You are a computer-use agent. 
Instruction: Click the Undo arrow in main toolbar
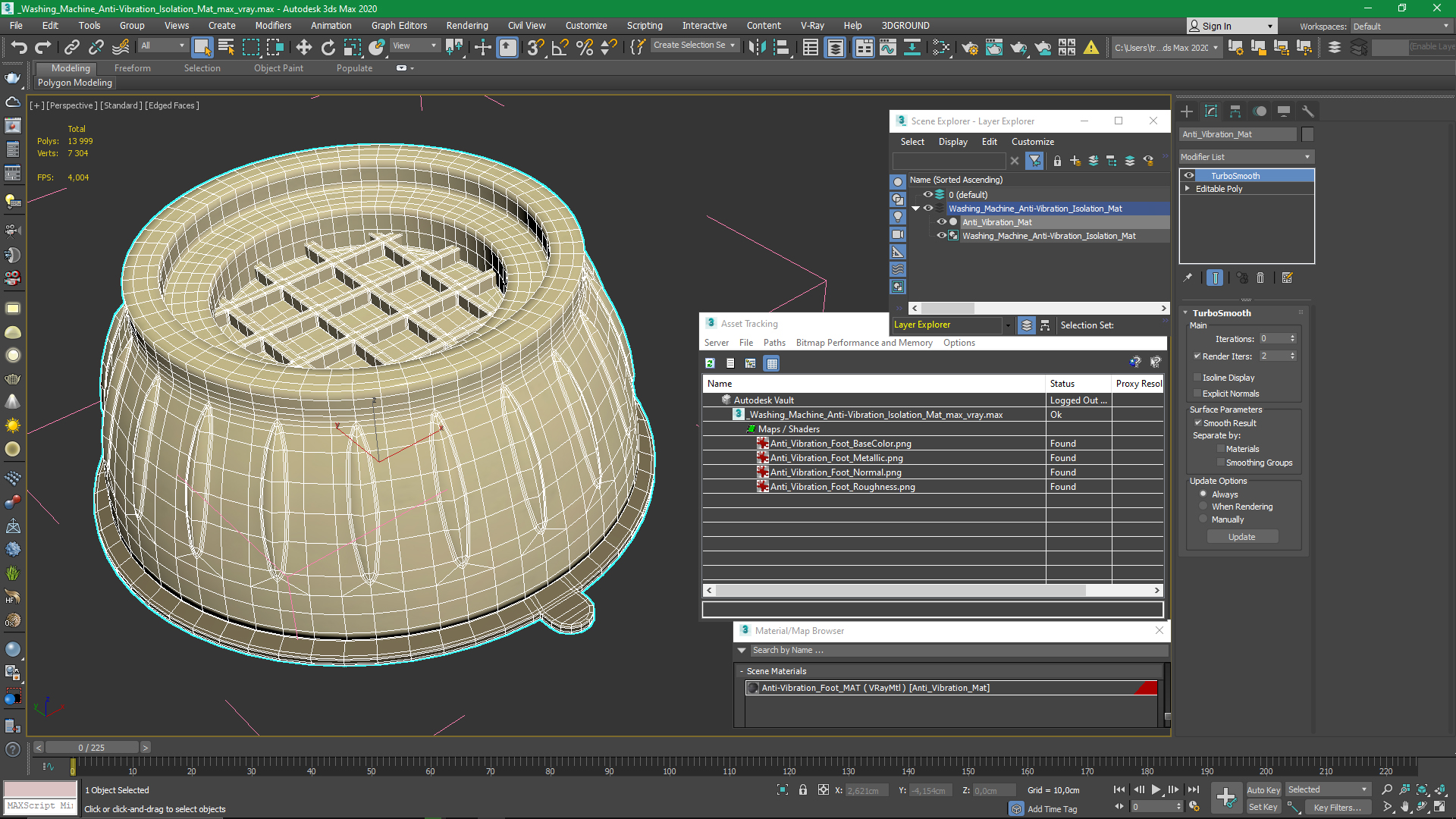19,47
